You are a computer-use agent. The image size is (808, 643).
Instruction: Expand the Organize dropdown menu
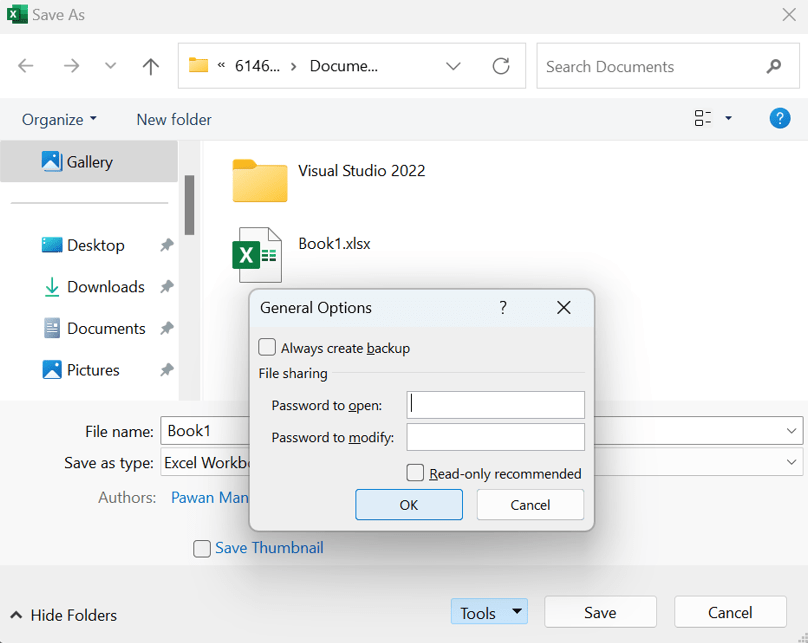[x=59, y=119]
